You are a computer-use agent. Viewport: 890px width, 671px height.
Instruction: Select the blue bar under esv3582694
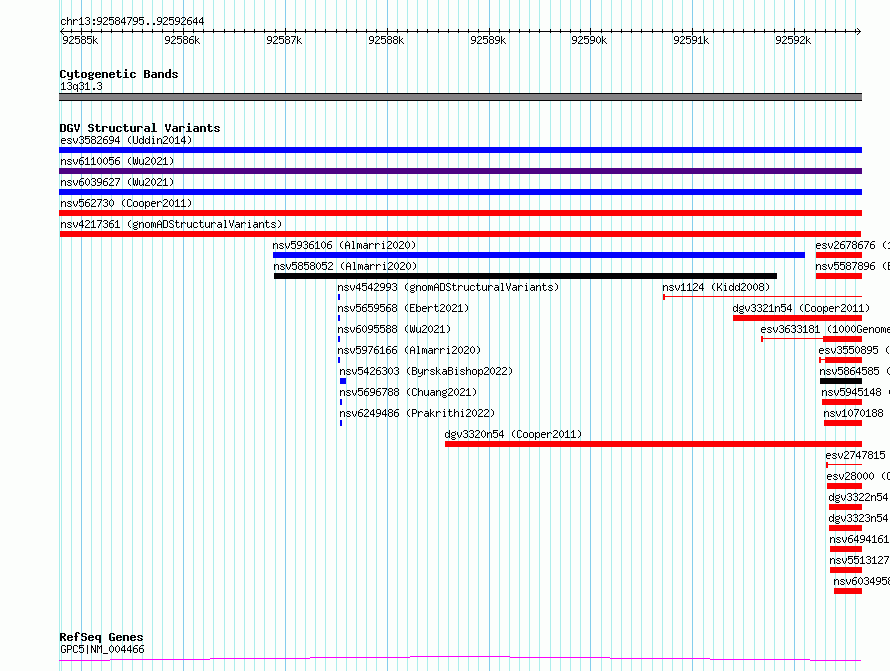[x=460, y=150]
